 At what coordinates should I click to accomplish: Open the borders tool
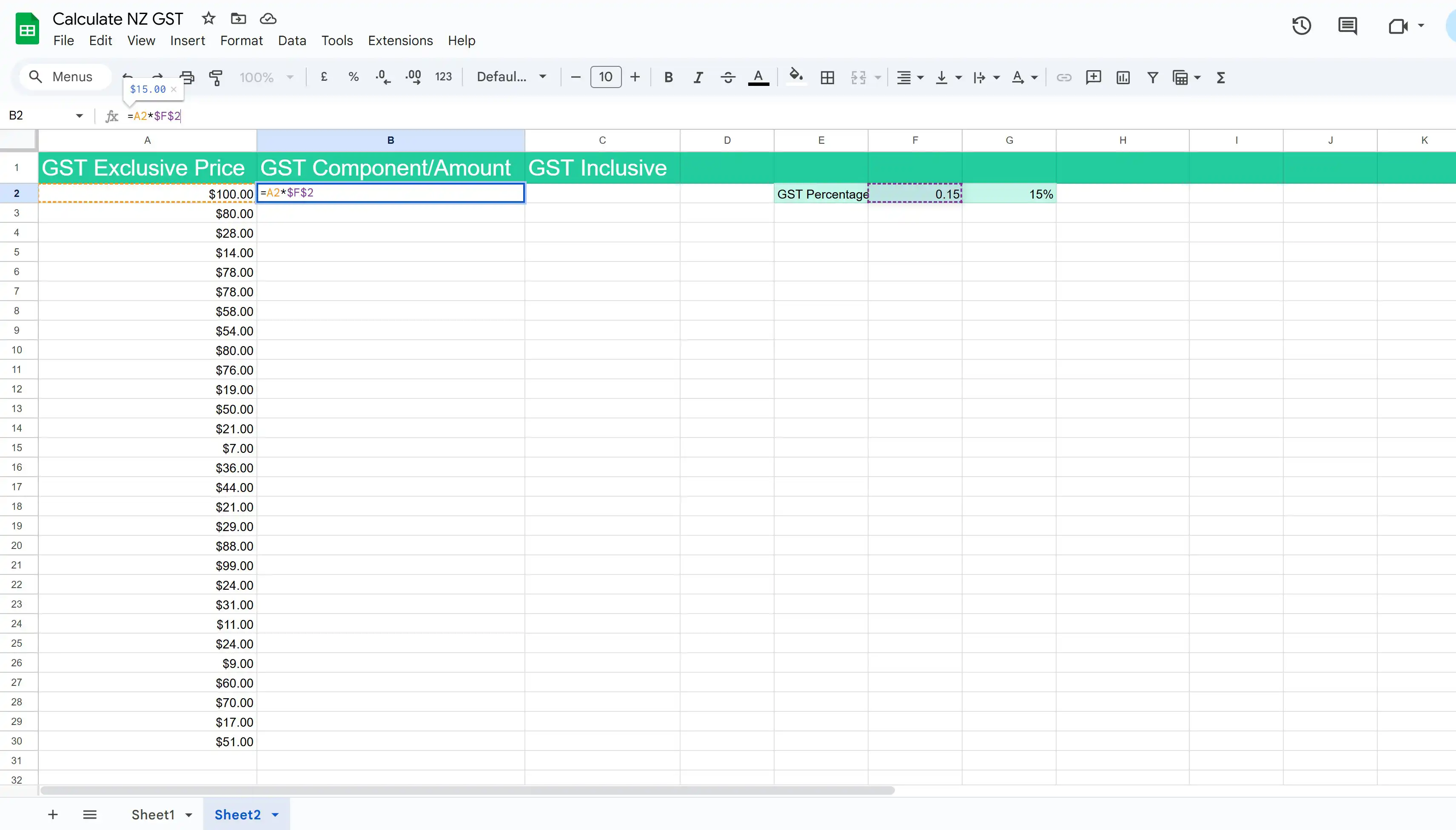pos(827,77)
